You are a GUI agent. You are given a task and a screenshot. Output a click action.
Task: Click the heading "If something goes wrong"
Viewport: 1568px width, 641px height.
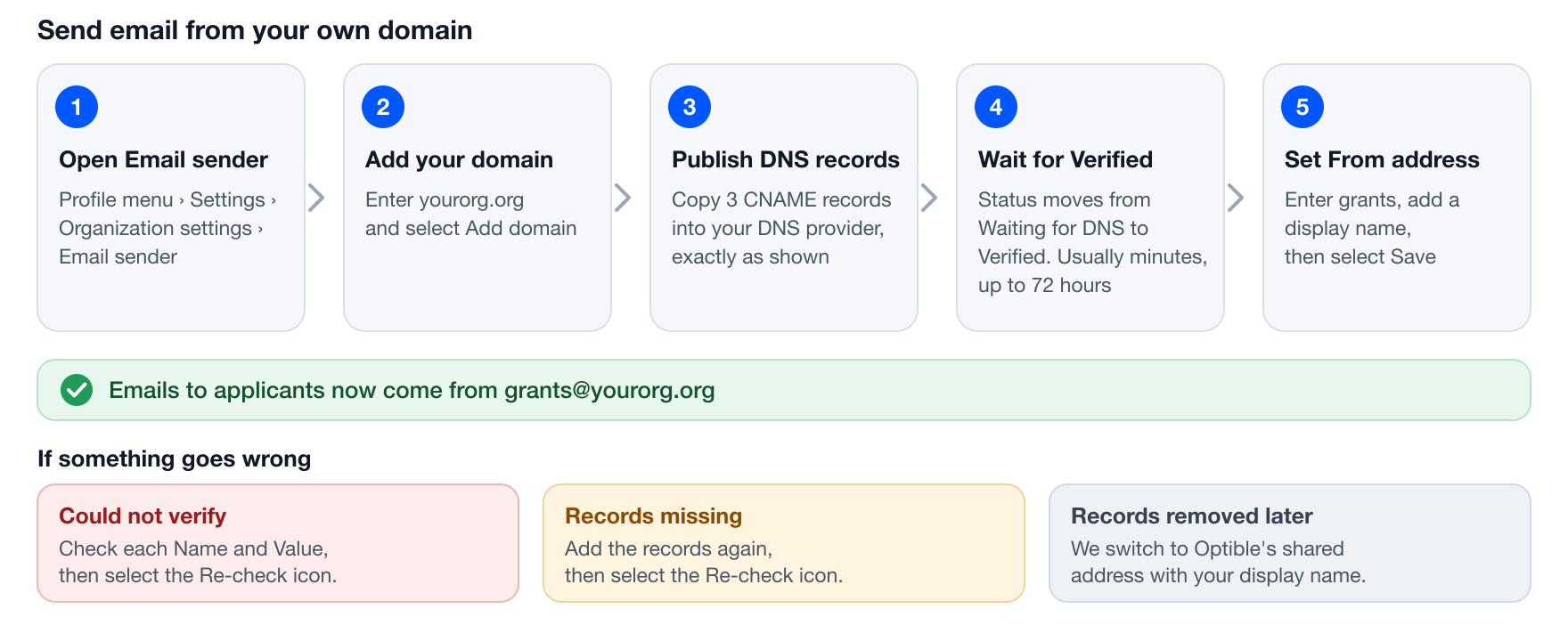pos(174,458)
